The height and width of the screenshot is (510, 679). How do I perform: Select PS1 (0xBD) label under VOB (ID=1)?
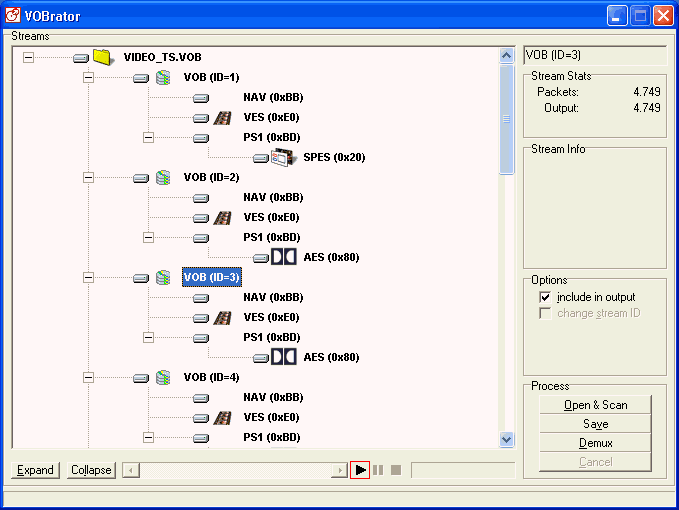pos(272,137)
